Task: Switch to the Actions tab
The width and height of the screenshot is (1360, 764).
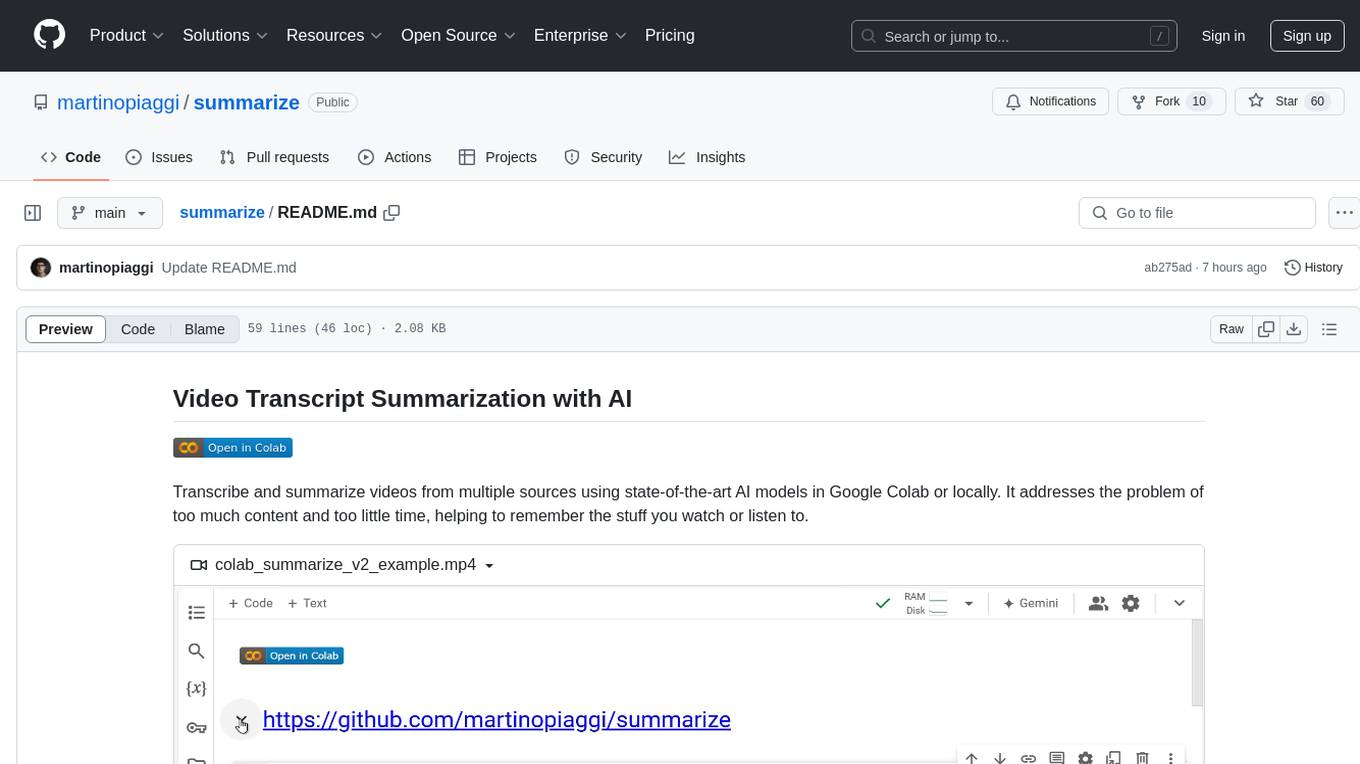Action: (x=394, y=157)
